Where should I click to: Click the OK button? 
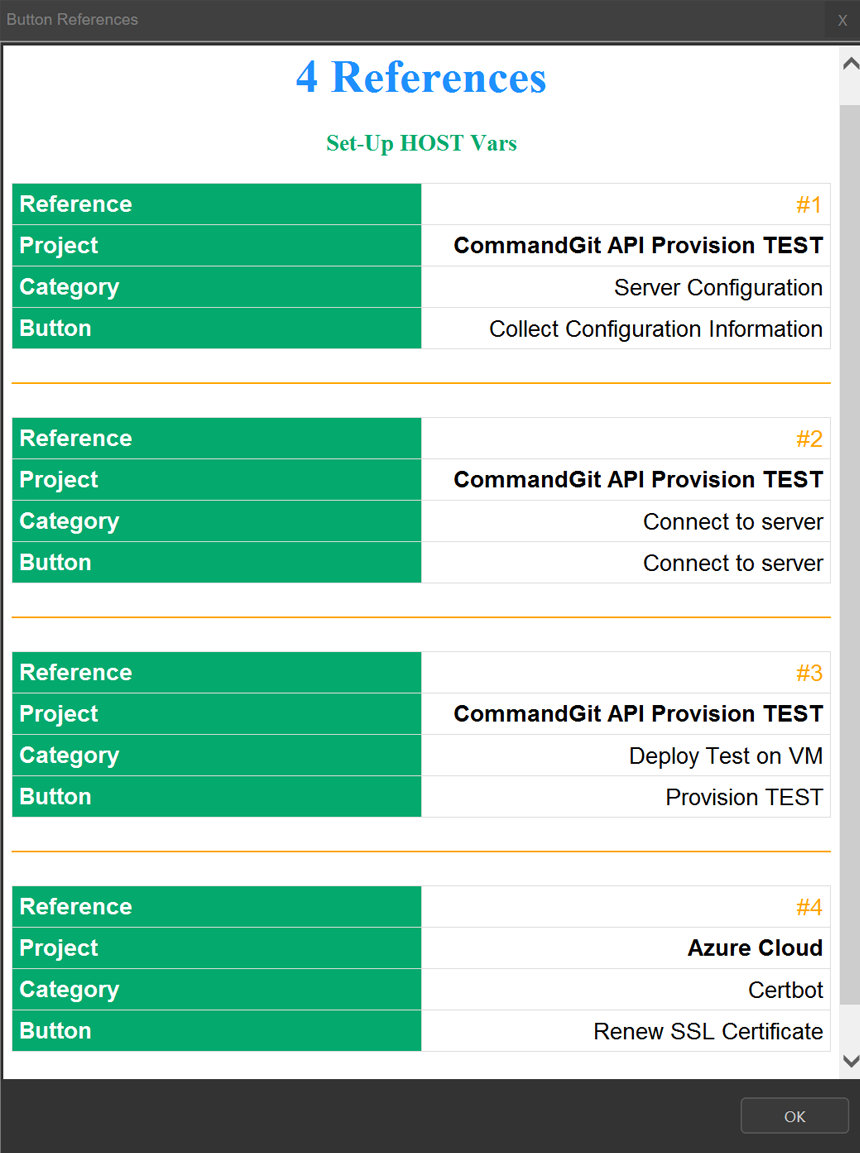tap(794, 1116)
